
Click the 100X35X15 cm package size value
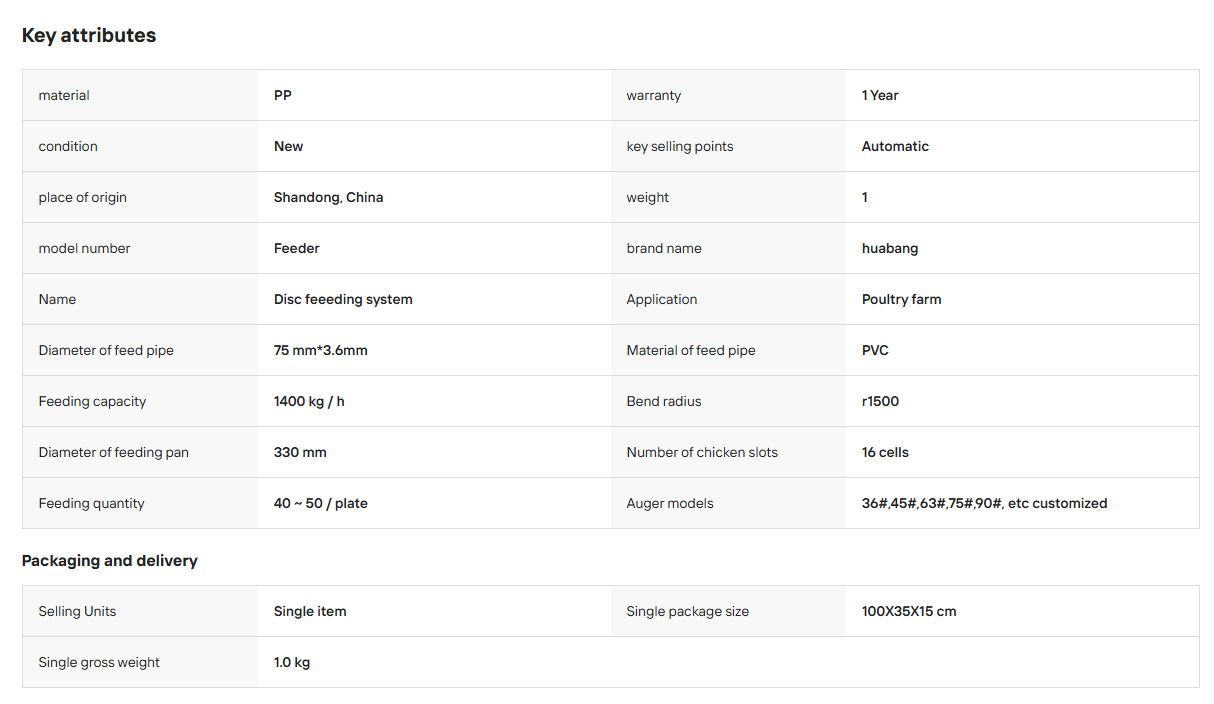click(x=909, y=611)
